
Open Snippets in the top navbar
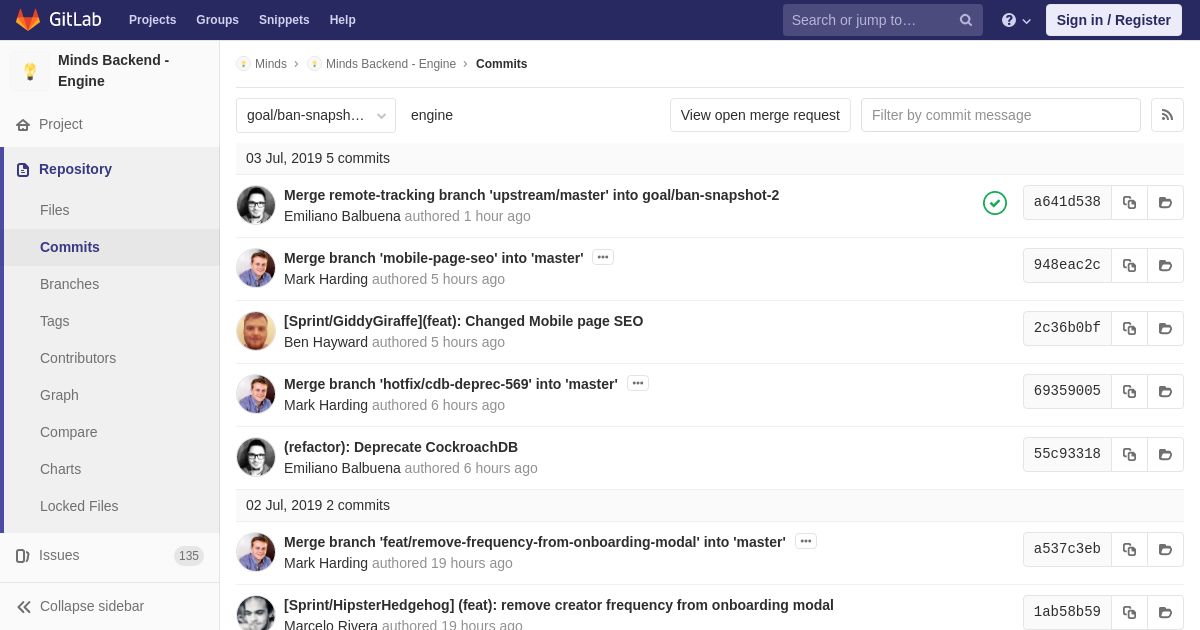[284, 20]
